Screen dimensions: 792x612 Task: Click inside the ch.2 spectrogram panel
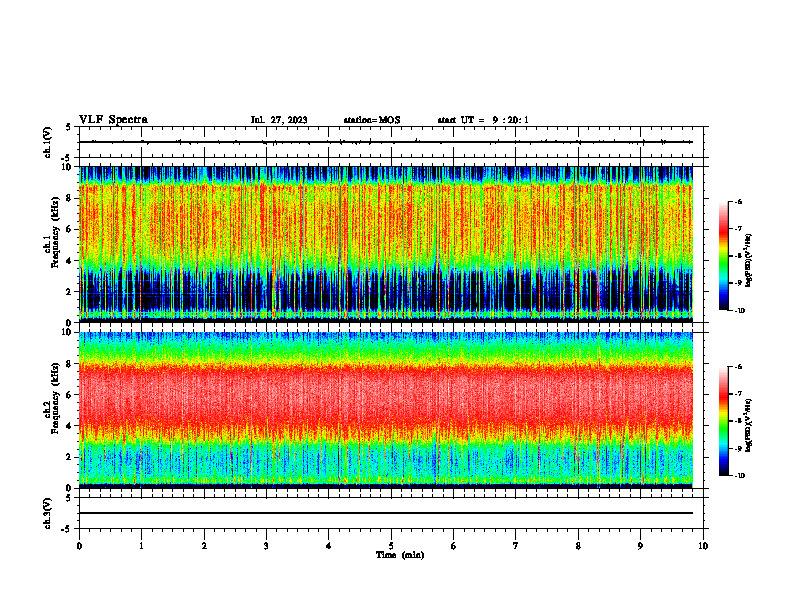coord(385,410)
